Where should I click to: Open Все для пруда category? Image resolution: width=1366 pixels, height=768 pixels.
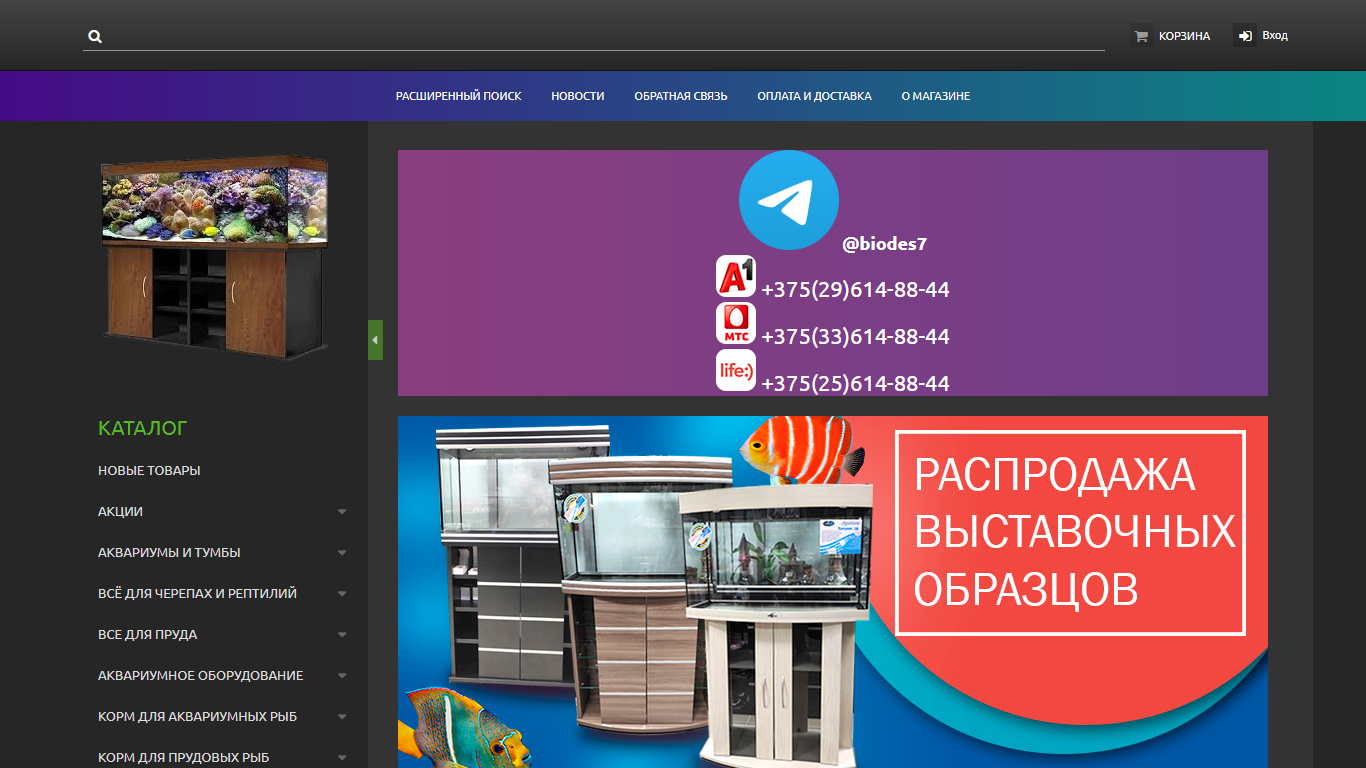(147, 634)
